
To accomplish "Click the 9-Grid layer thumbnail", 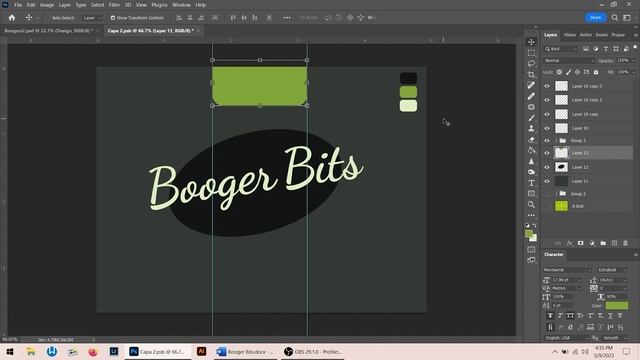I will (561, 206).
